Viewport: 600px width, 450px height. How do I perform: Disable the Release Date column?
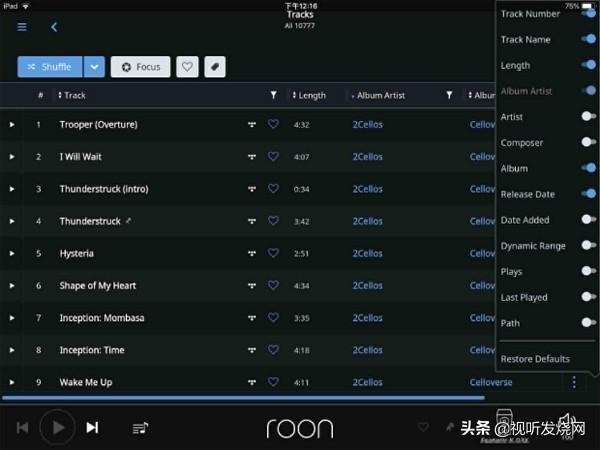(589, 194)
